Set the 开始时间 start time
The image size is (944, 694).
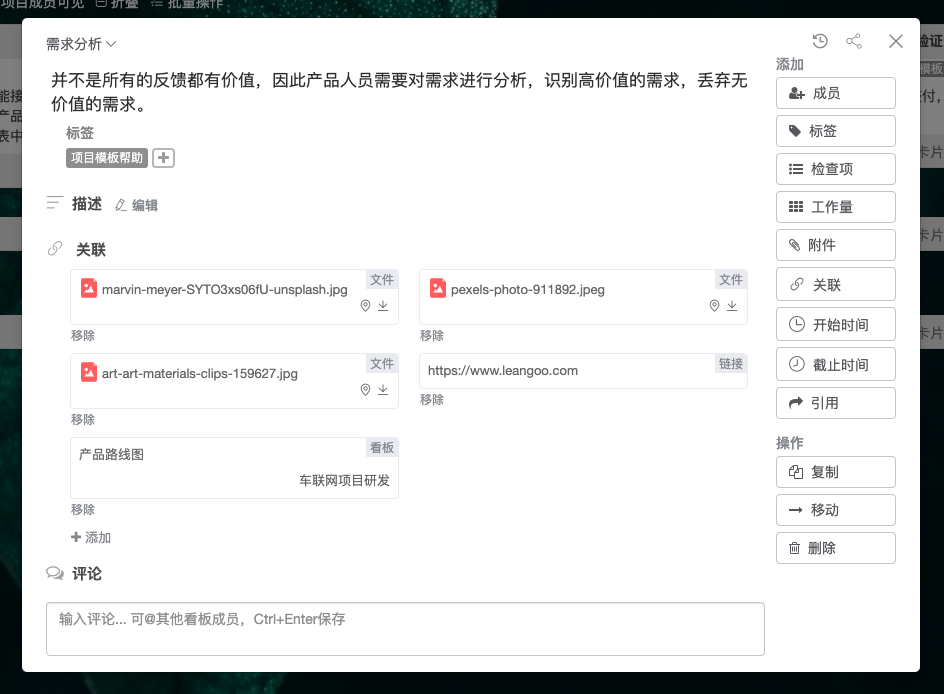click(x=835, y=325)
